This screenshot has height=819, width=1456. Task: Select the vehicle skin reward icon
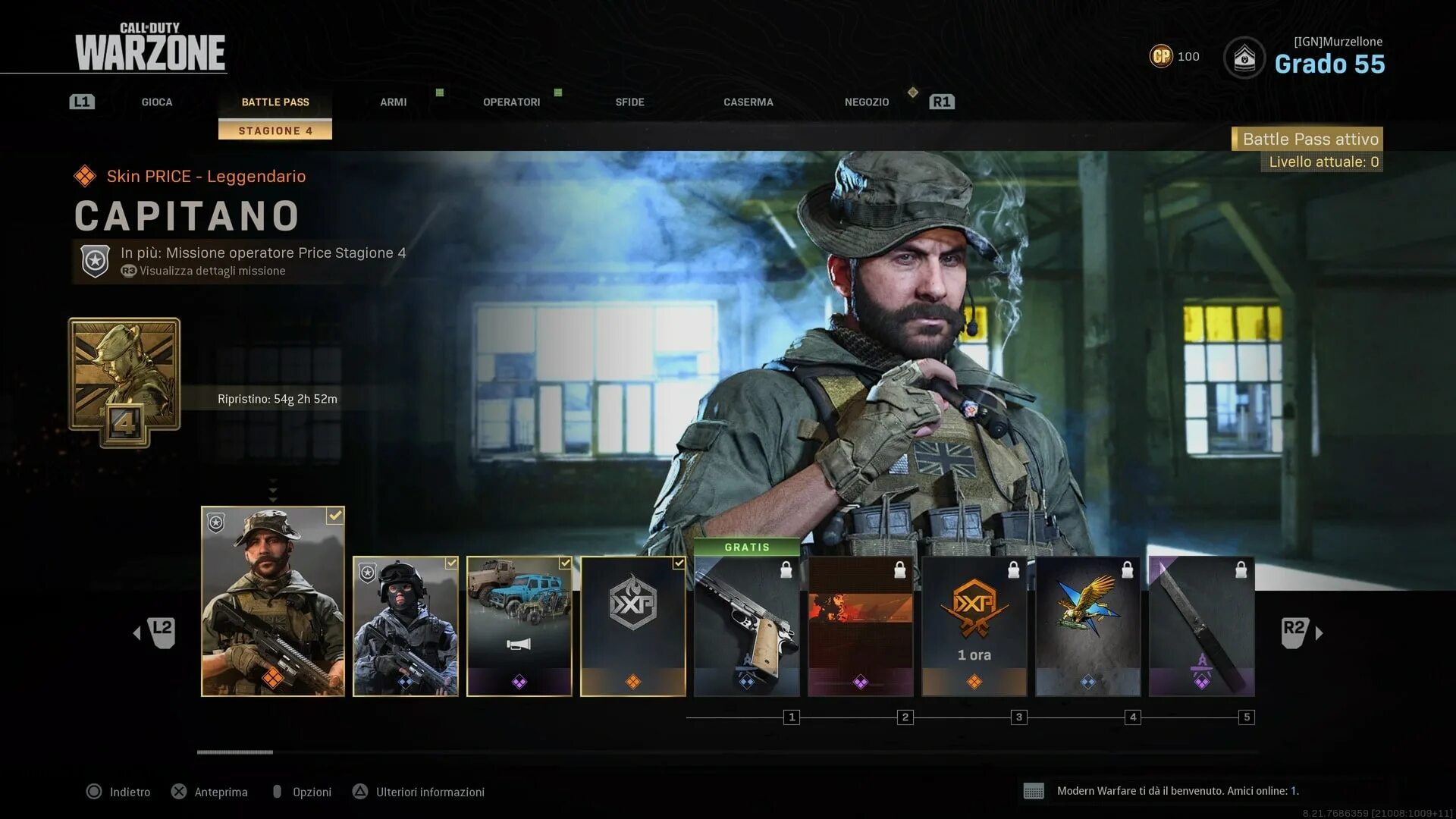click(x=517, y=625)
